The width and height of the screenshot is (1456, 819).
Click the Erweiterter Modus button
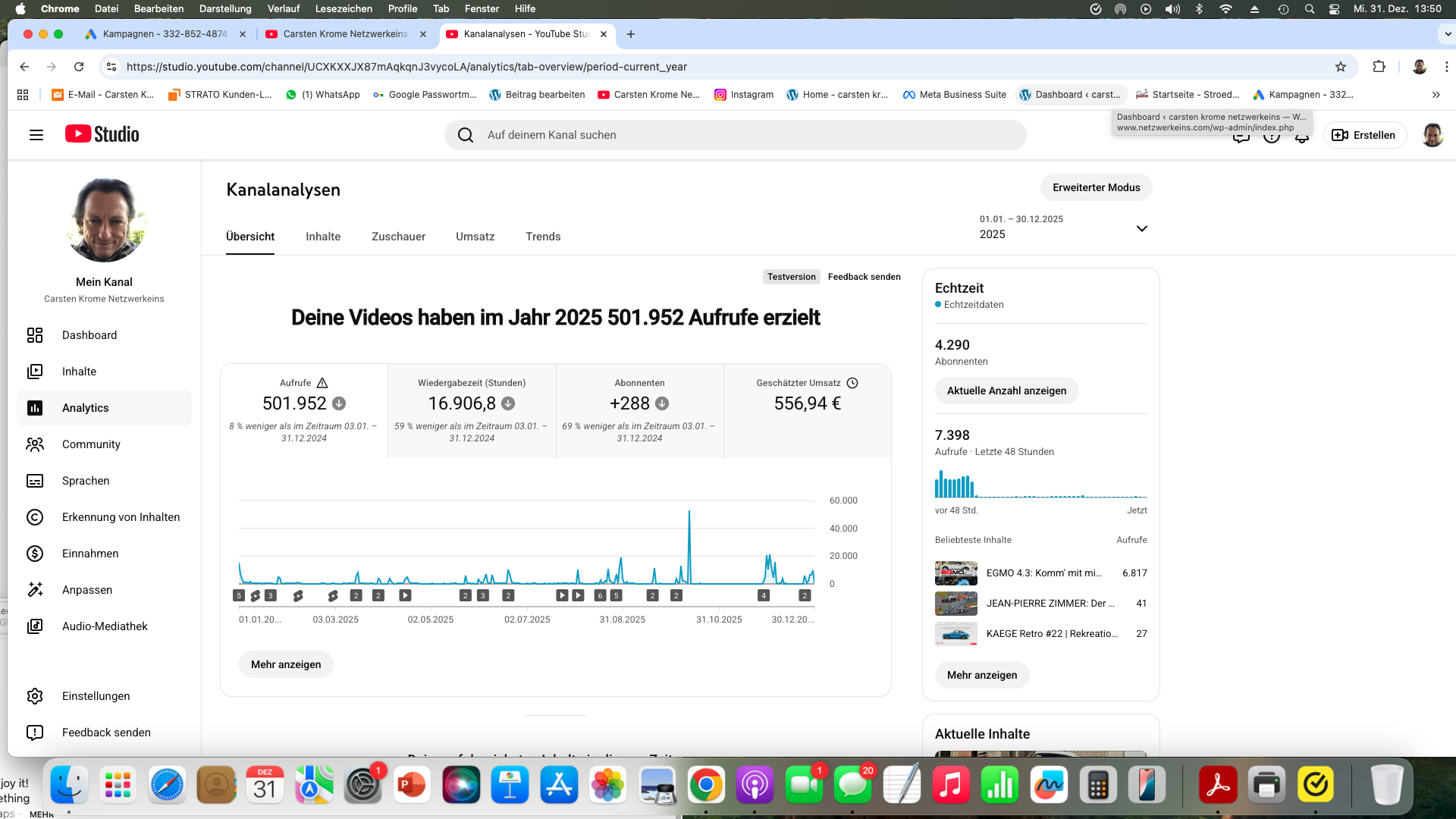(1096, 187)
